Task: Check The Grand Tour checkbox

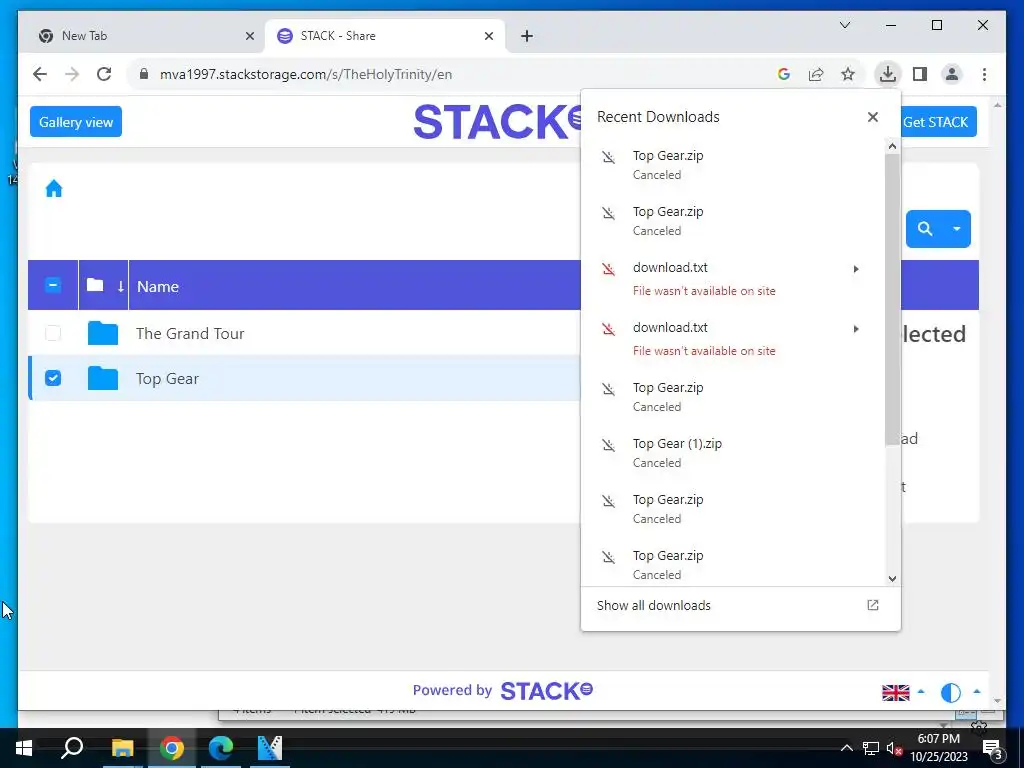Action: point(53,333)
